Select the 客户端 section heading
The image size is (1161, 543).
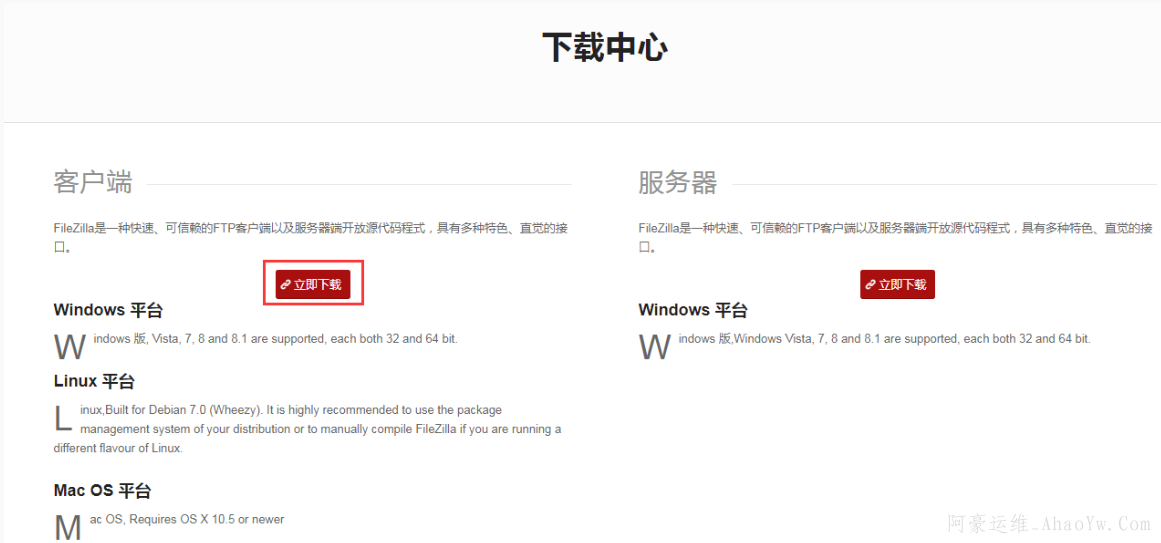[x=93, y=181]
